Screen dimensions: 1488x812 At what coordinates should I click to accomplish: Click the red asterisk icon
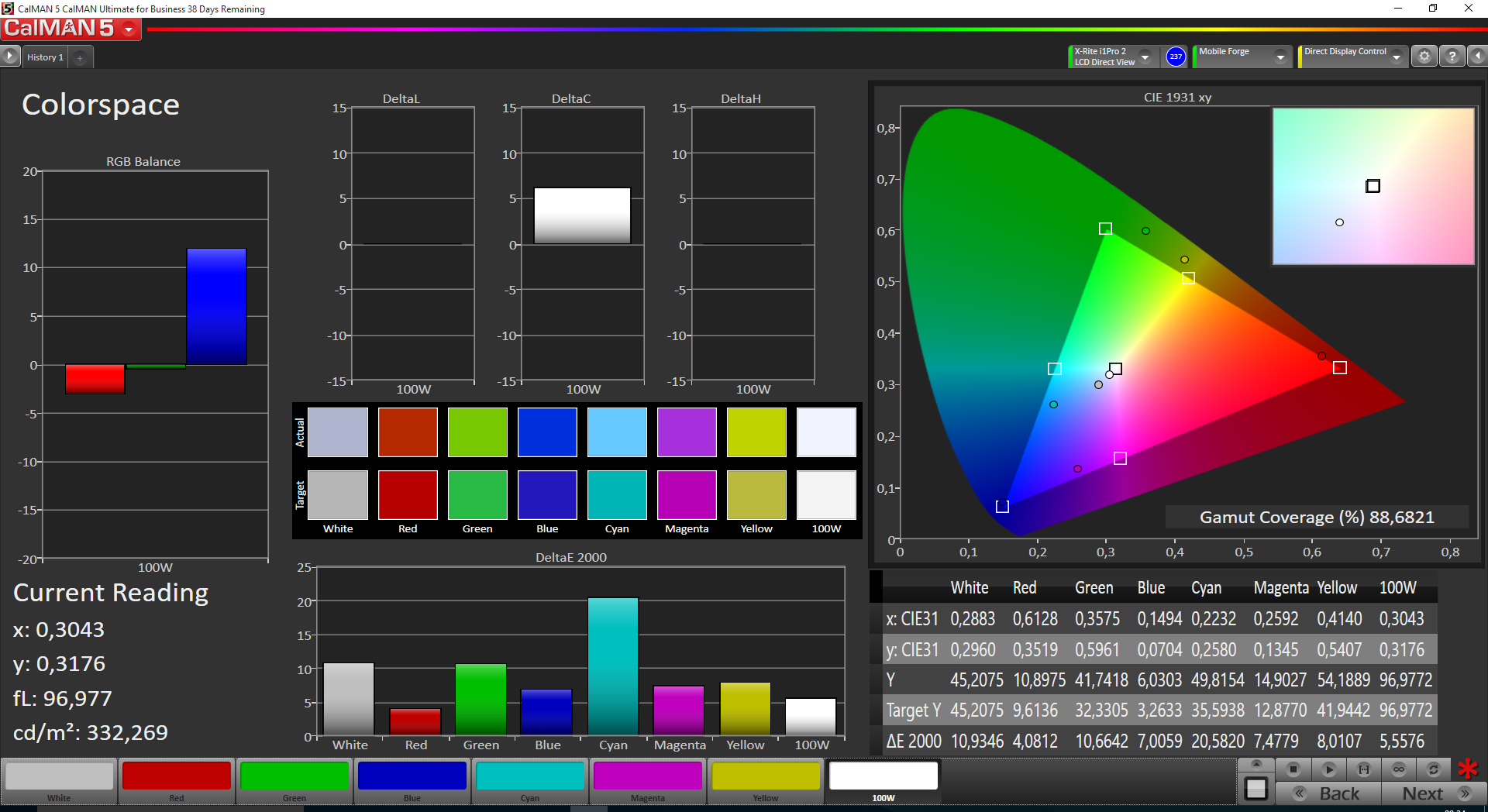[x=1467, y=769]
